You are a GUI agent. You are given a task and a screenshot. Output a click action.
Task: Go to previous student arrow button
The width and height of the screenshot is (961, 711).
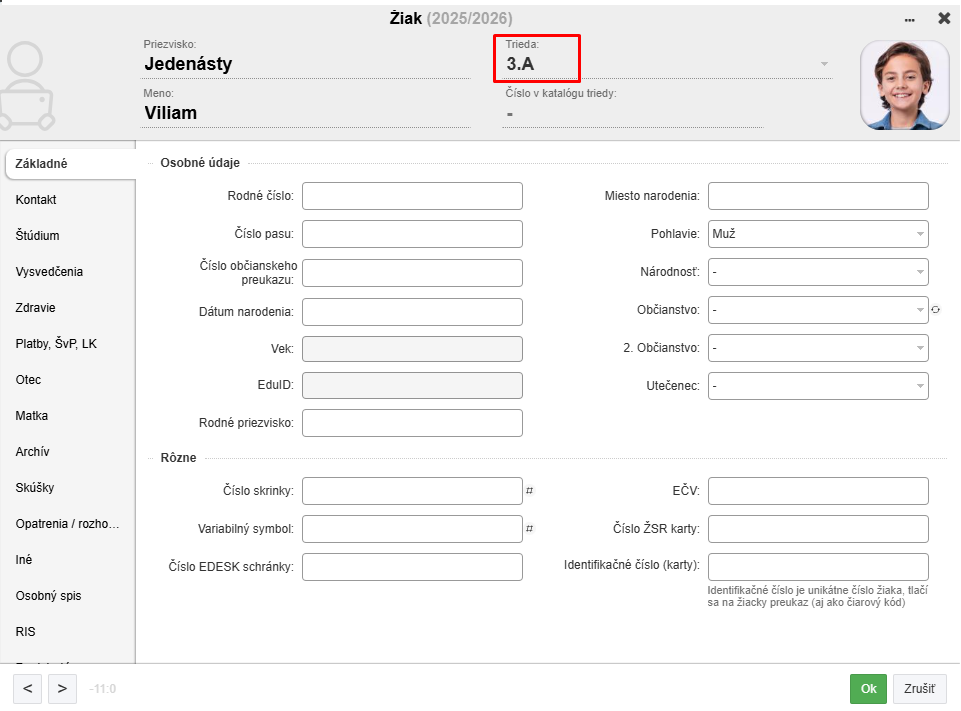point(27,688)
